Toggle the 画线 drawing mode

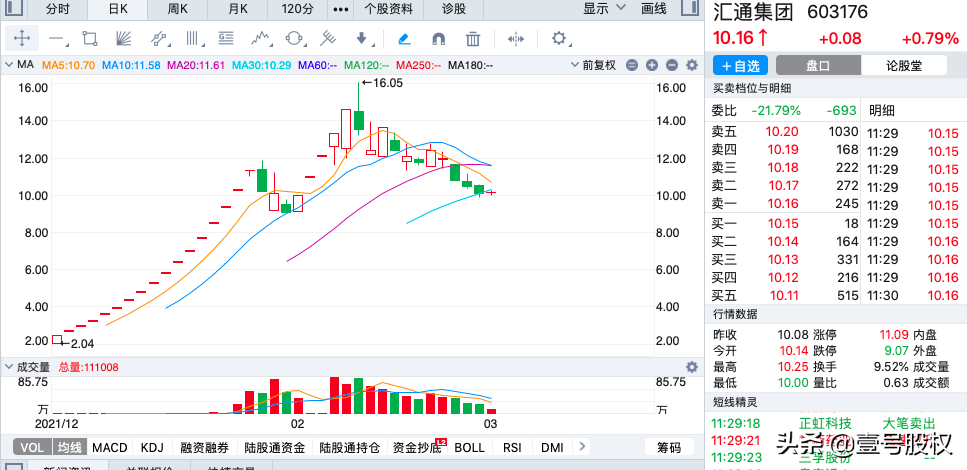[653, 9]
